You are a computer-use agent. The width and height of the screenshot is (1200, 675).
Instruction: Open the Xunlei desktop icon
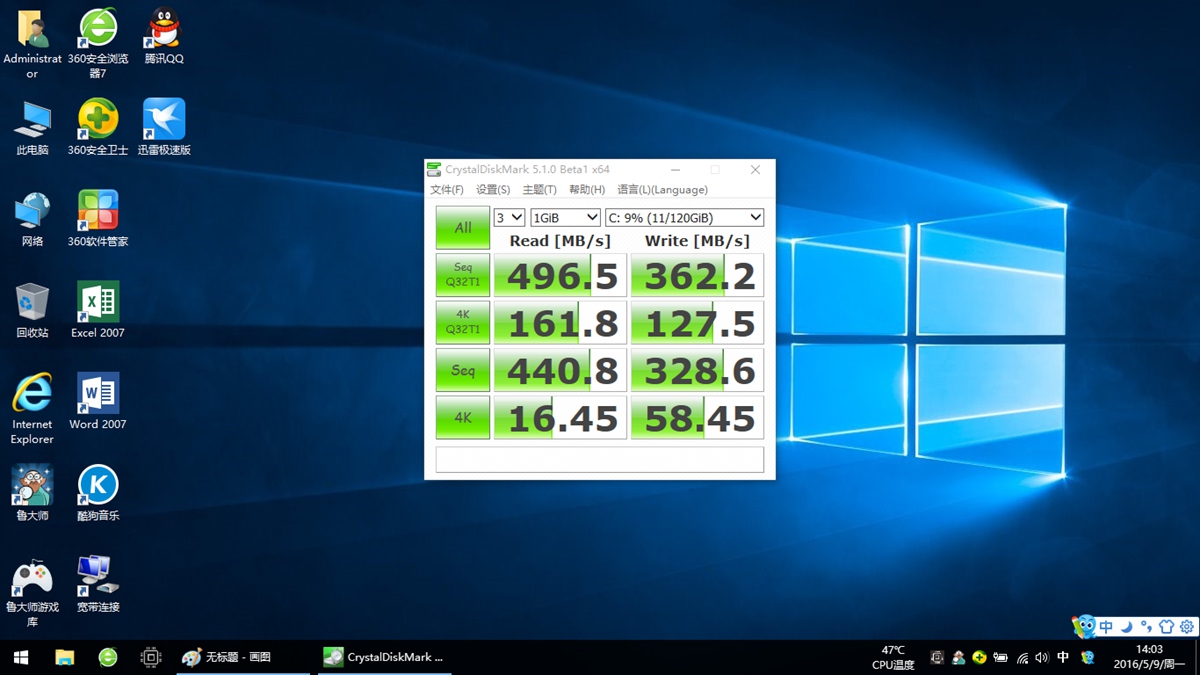[163, 120]
